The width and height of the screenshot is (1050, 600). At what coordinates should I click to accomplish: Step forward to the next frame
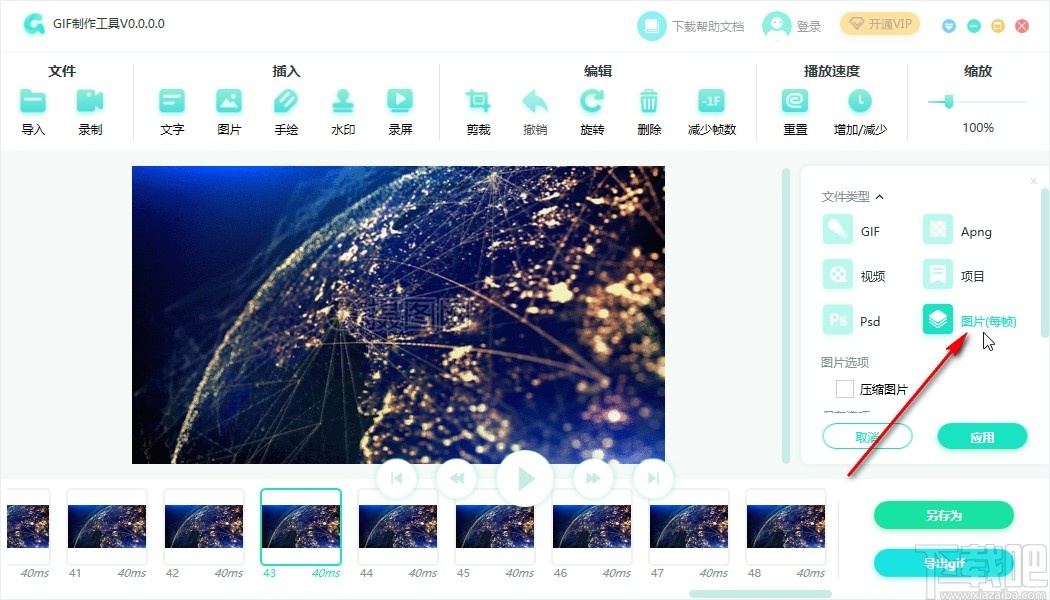pos(593,477)
